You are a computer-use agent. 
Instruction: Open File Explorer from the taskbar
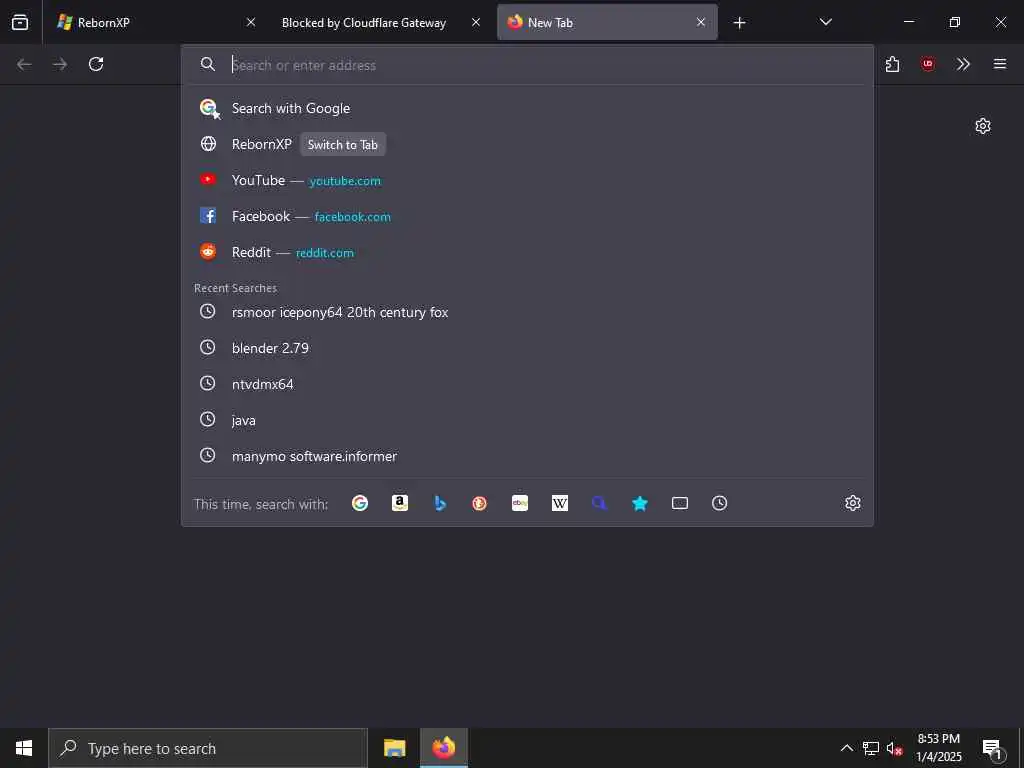394,748
